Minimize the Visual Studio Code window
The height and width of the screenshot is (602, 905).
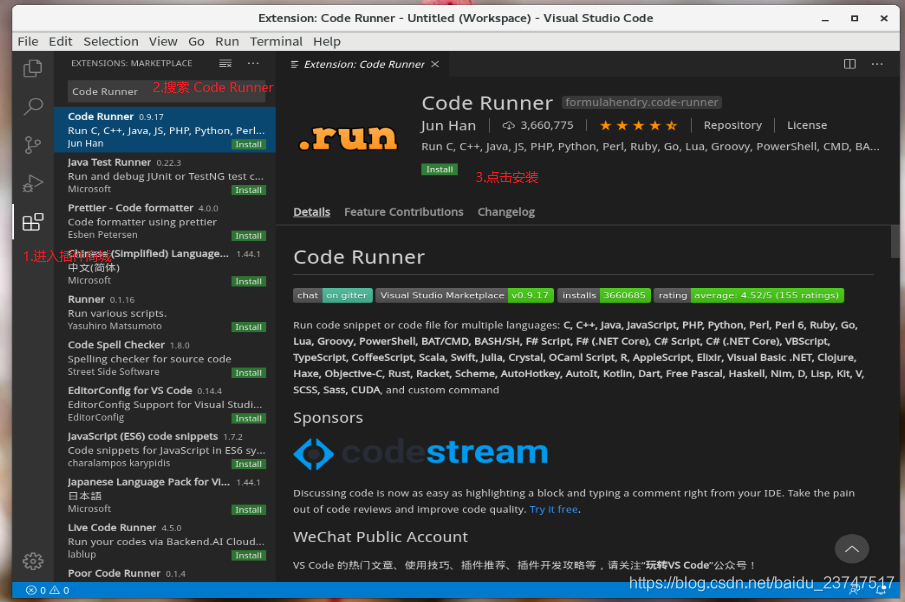coord(825,18)
